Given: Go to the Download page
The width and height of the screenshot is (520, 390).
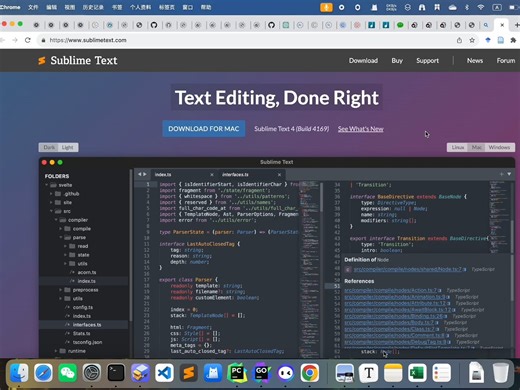Looking at the screenshot, I should point(363,61).
